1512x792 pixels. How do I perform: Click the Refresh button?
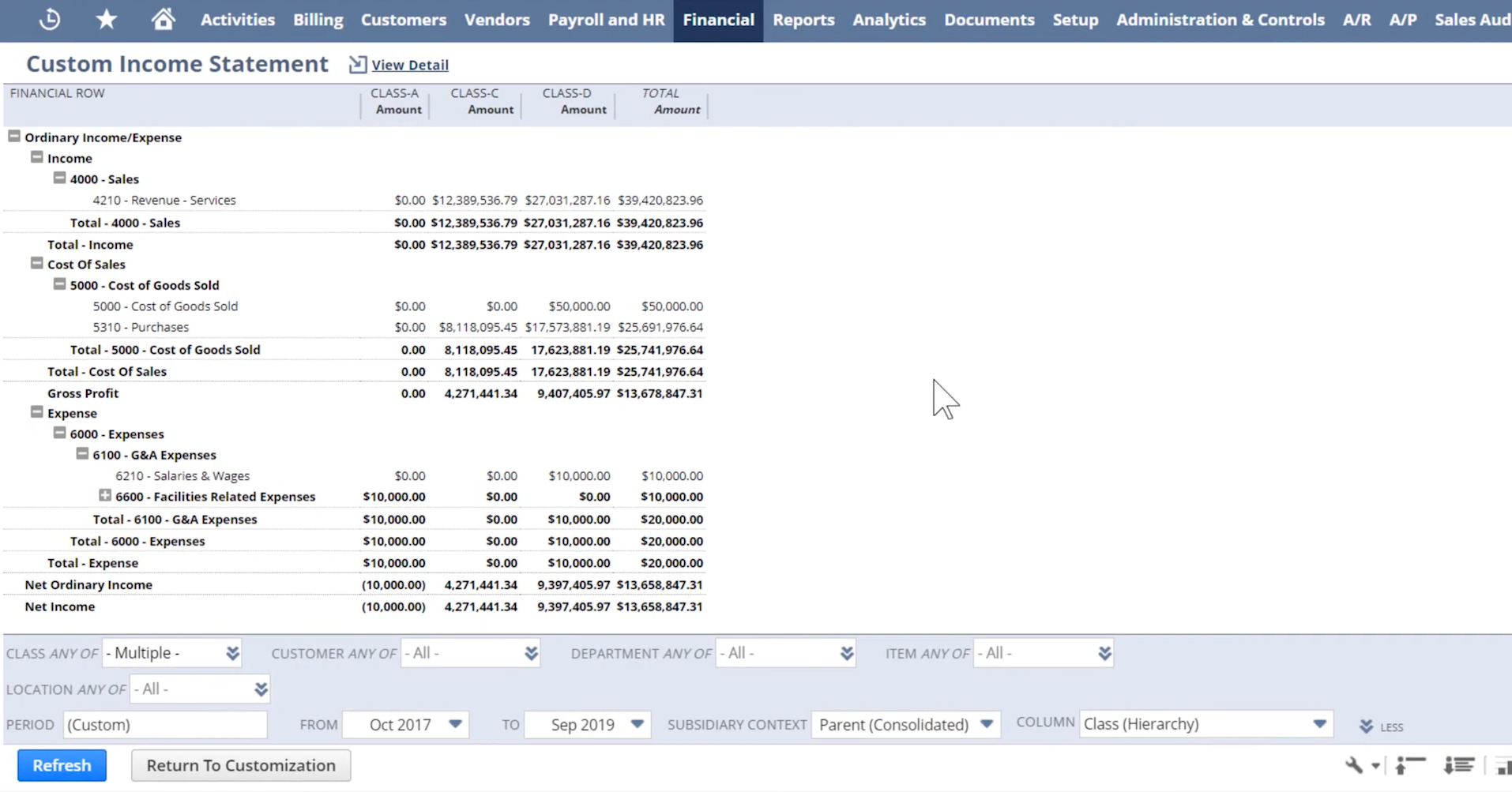[62, 765]
